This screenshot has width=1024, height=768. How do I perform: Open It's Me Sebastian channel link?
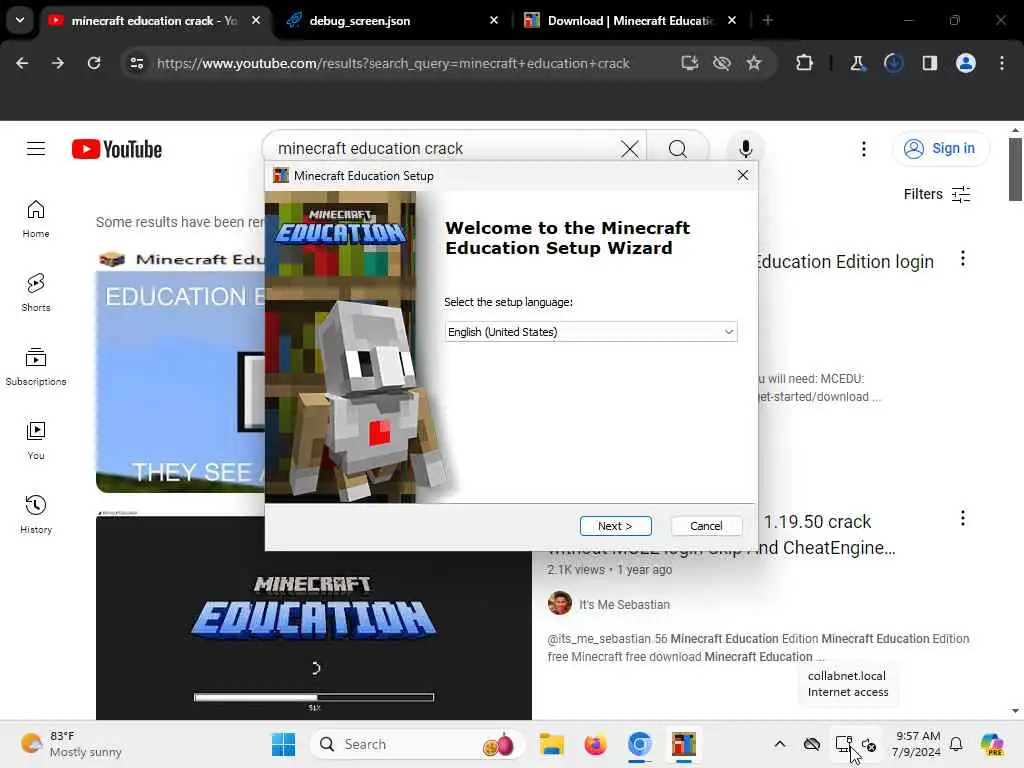[624, 605]
